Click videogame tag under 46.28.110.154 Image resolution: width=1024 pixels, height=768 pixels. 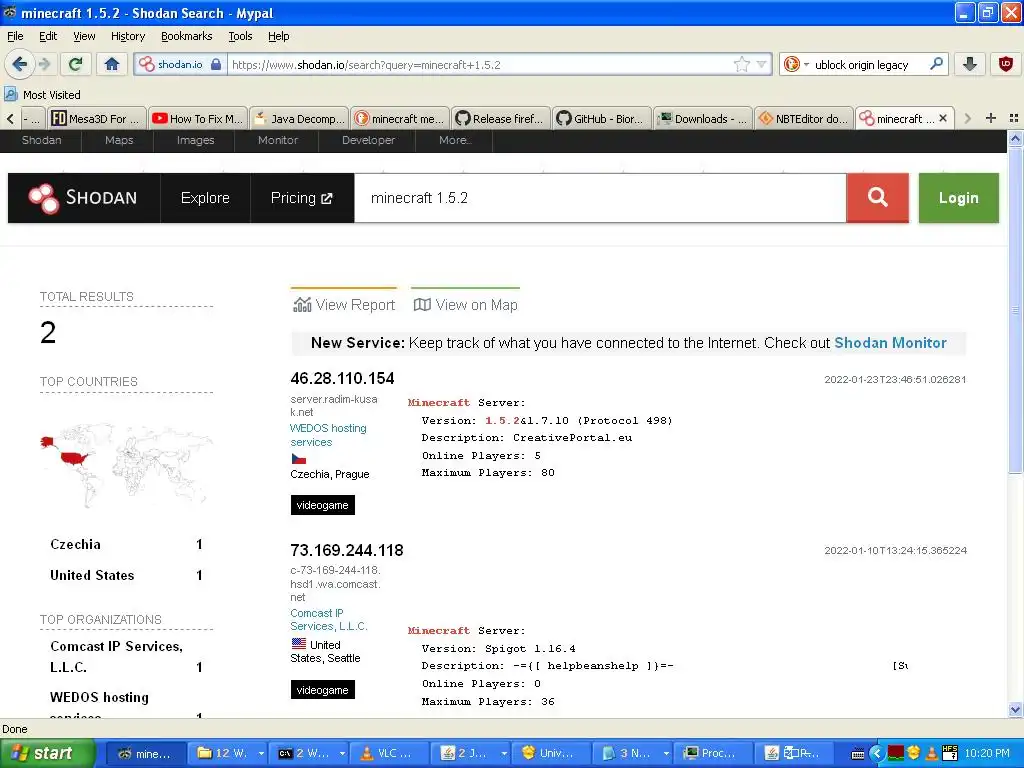(323, 505)
